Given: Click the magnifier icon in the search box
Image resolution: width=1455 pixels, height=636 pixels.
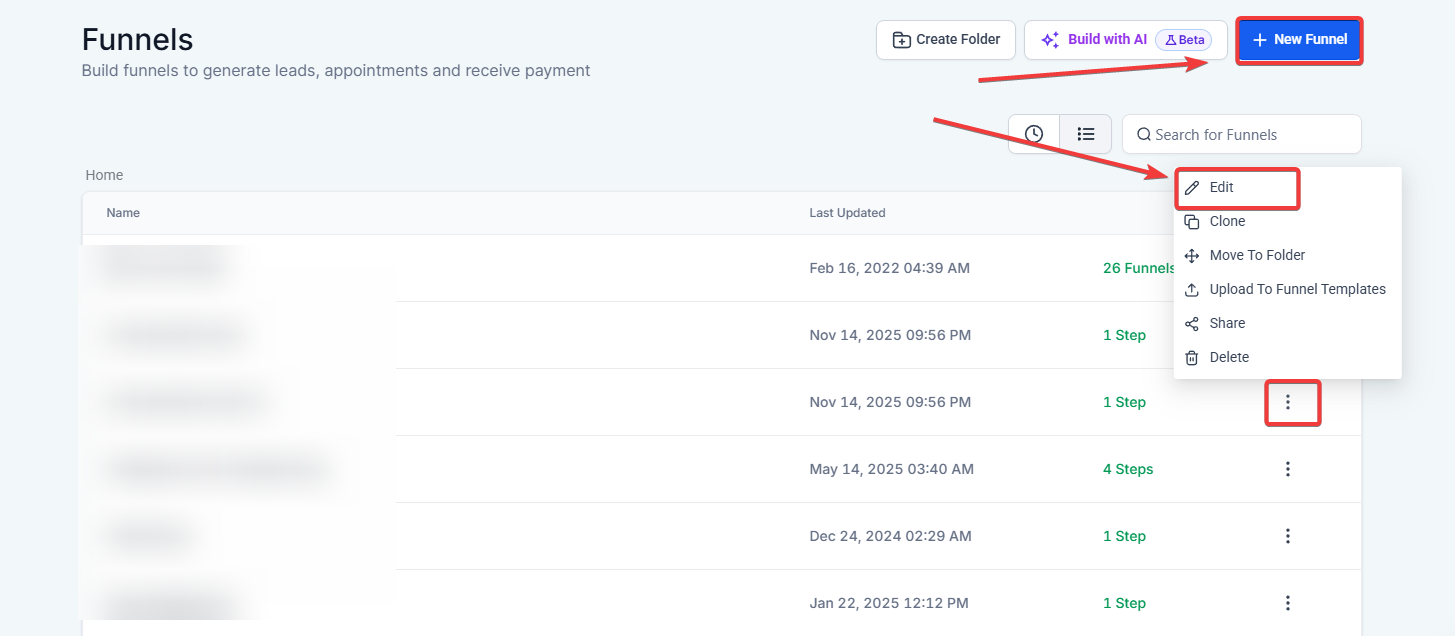Looking at the screenshot, I should (x=1144, y=135).
